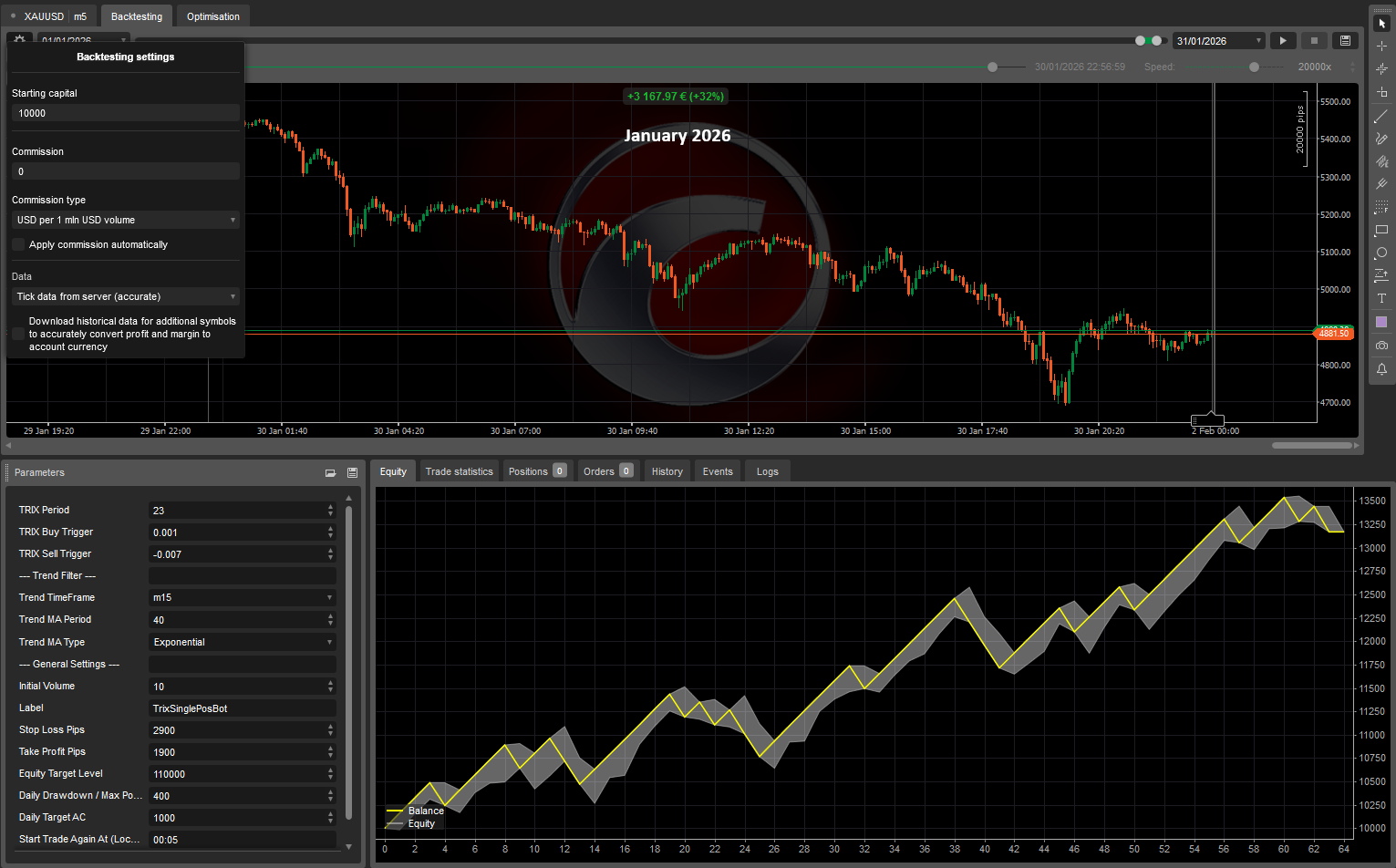
Task: Start the backtest with the play button
Action: 1283,41
